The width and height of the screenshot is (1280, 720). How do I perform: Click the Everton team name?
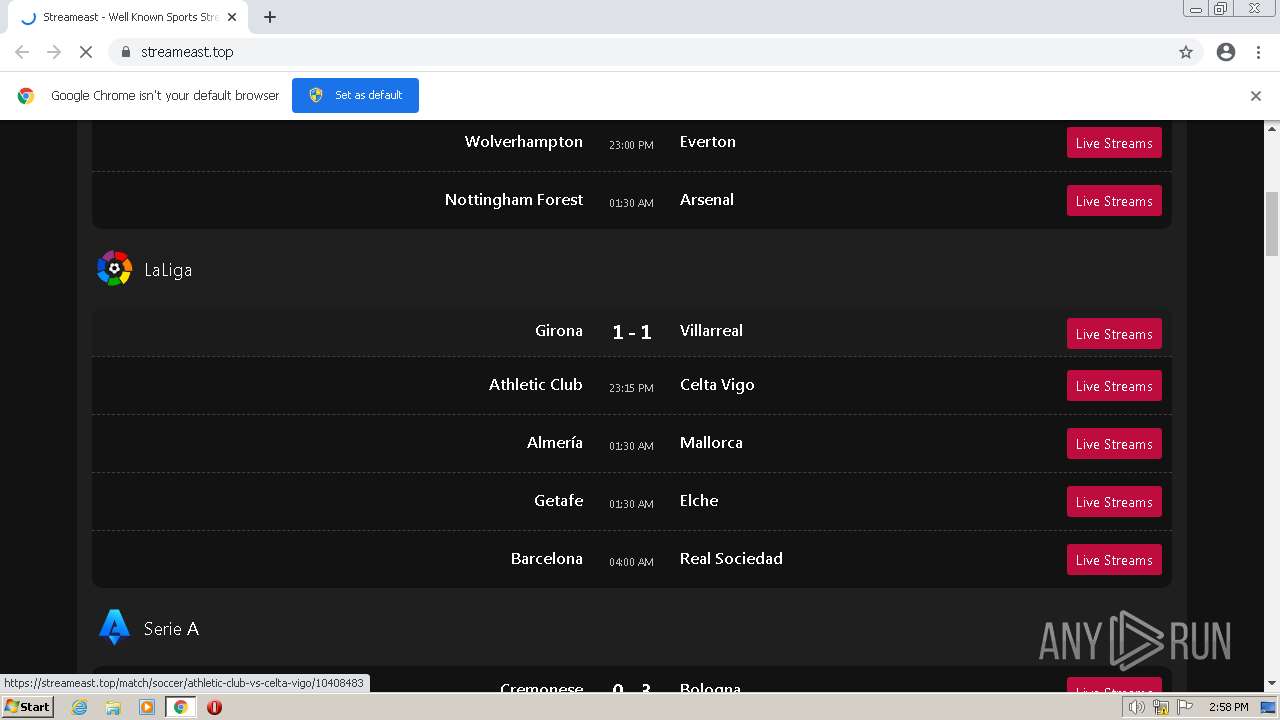(708, 142)
